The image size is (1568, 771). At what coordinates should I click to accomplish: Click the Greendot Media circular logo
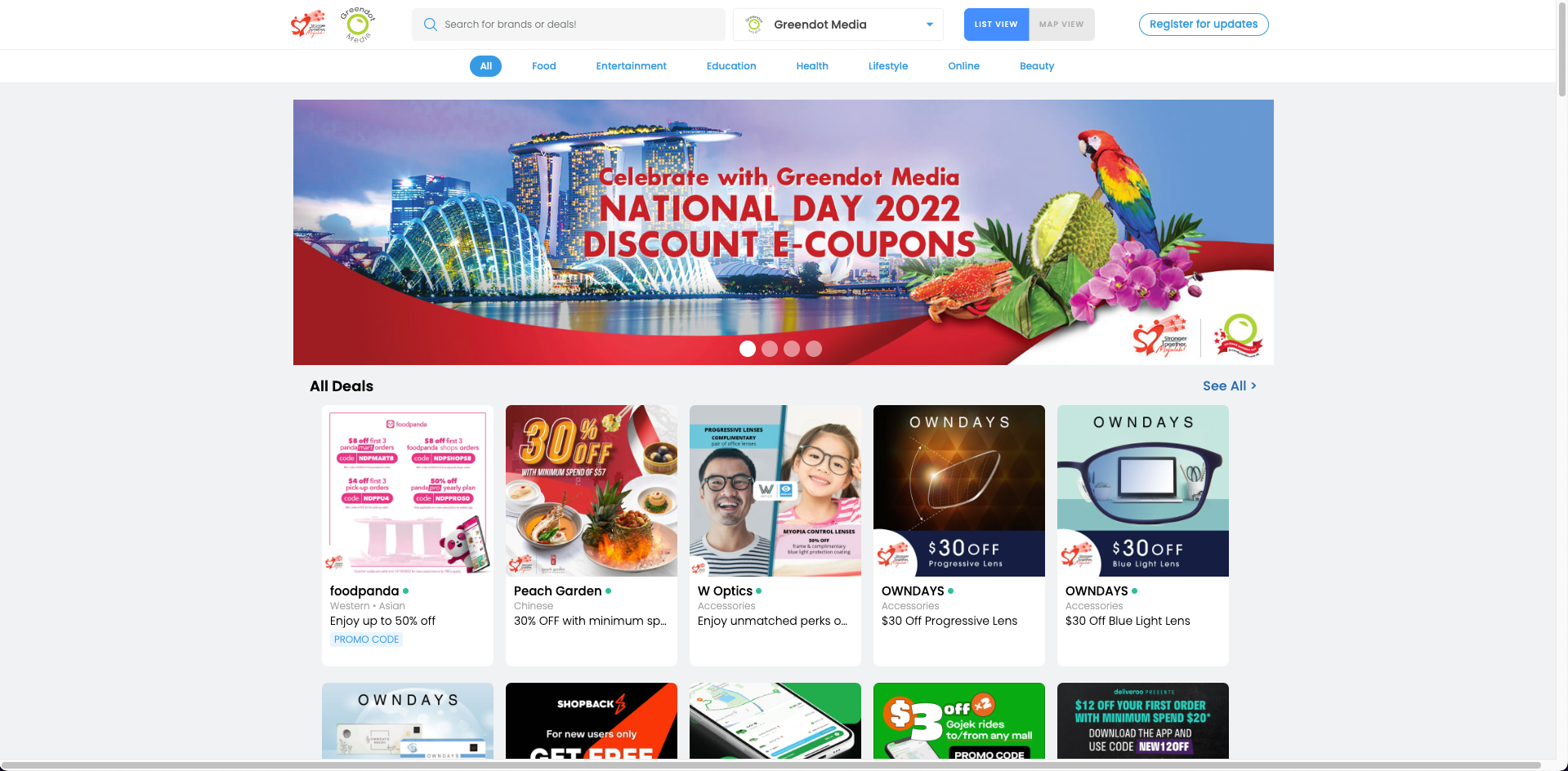click(358, 25)
